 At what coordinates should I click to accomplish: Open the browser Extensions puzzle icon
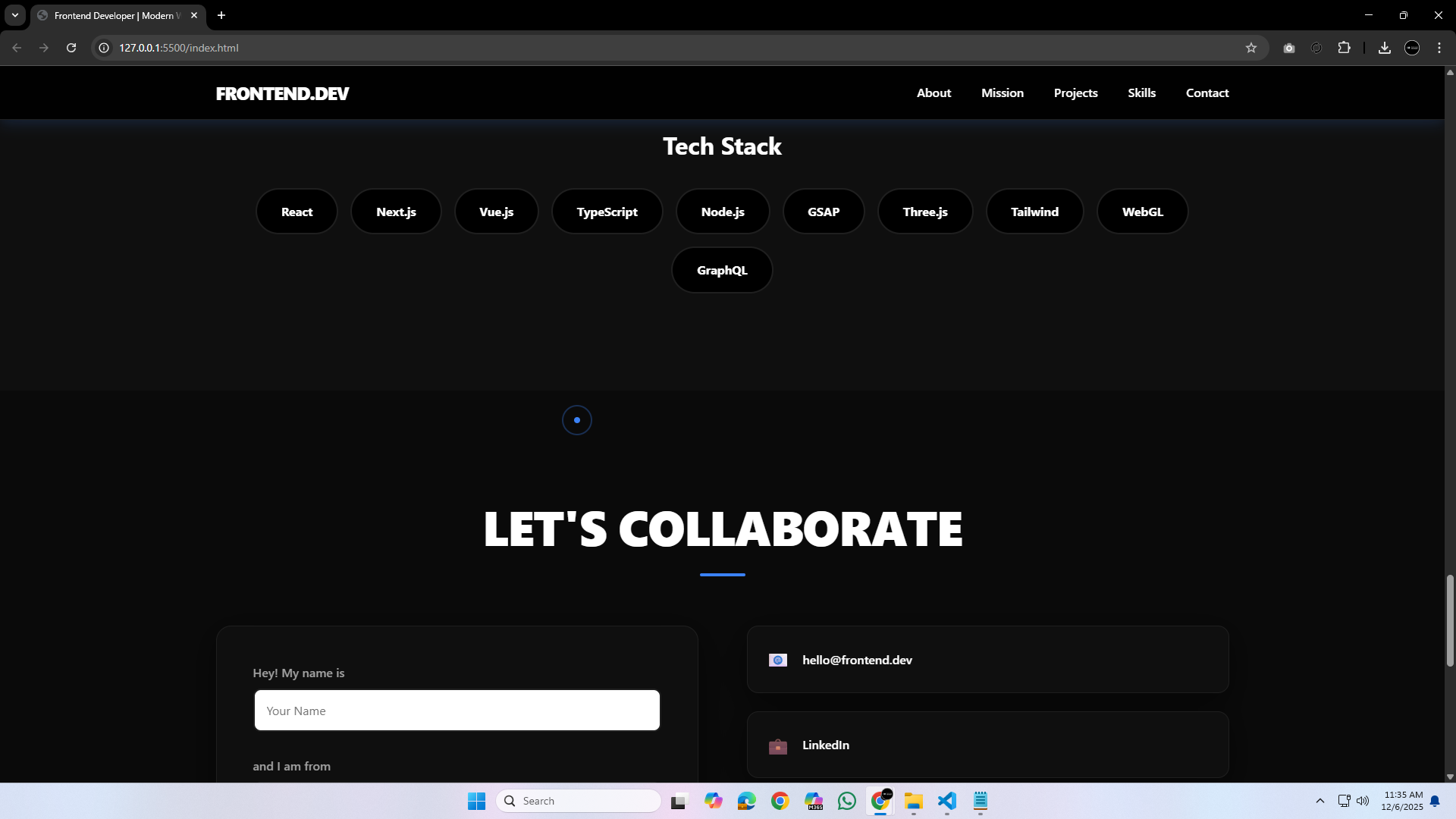coord(1345,47)
